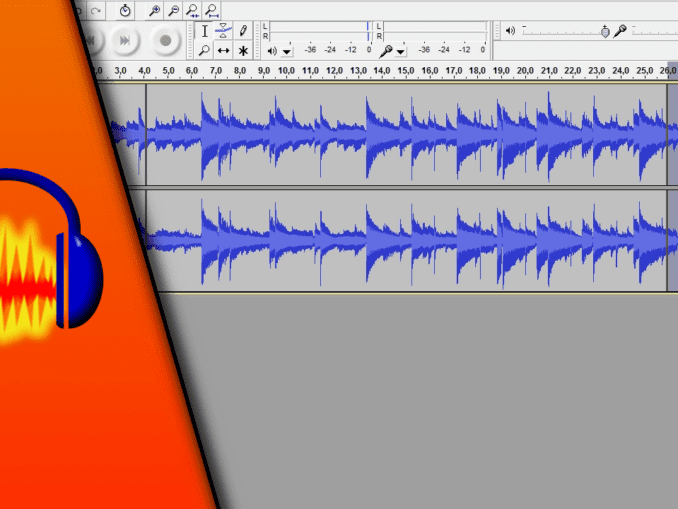Open the microphone input meter dropdown
678x509 pixels.
(401, 50)
